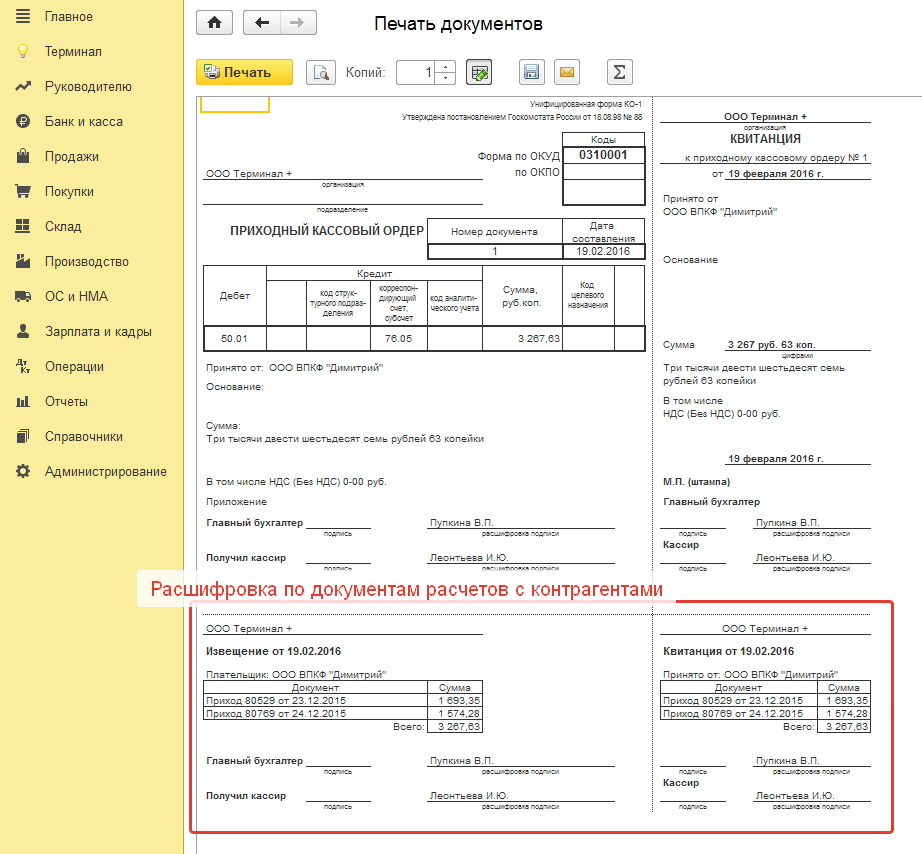Click the Копий number input field

416,72
